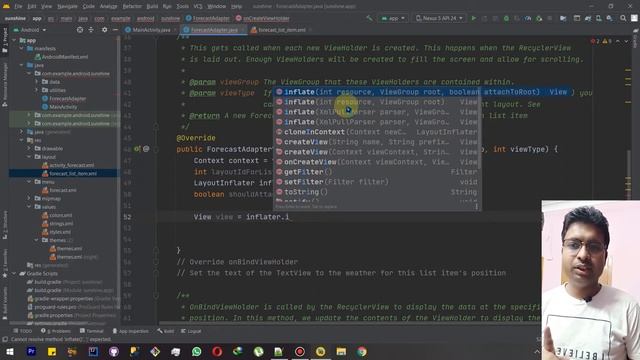This screenshot has width=640, height=360.
Task: Collapse the layout folder
Action: click(29, 157)
